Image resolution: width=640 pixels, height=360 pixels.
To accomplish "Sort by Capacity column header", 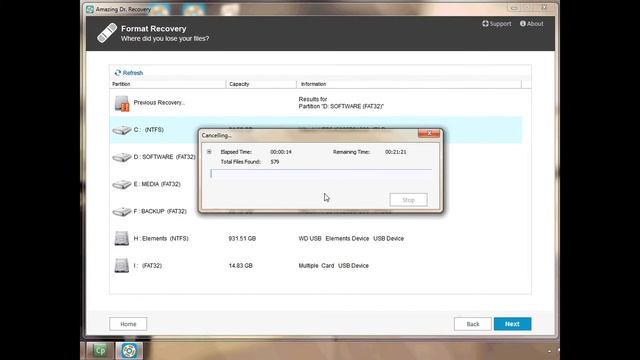I will coord(261,84).
